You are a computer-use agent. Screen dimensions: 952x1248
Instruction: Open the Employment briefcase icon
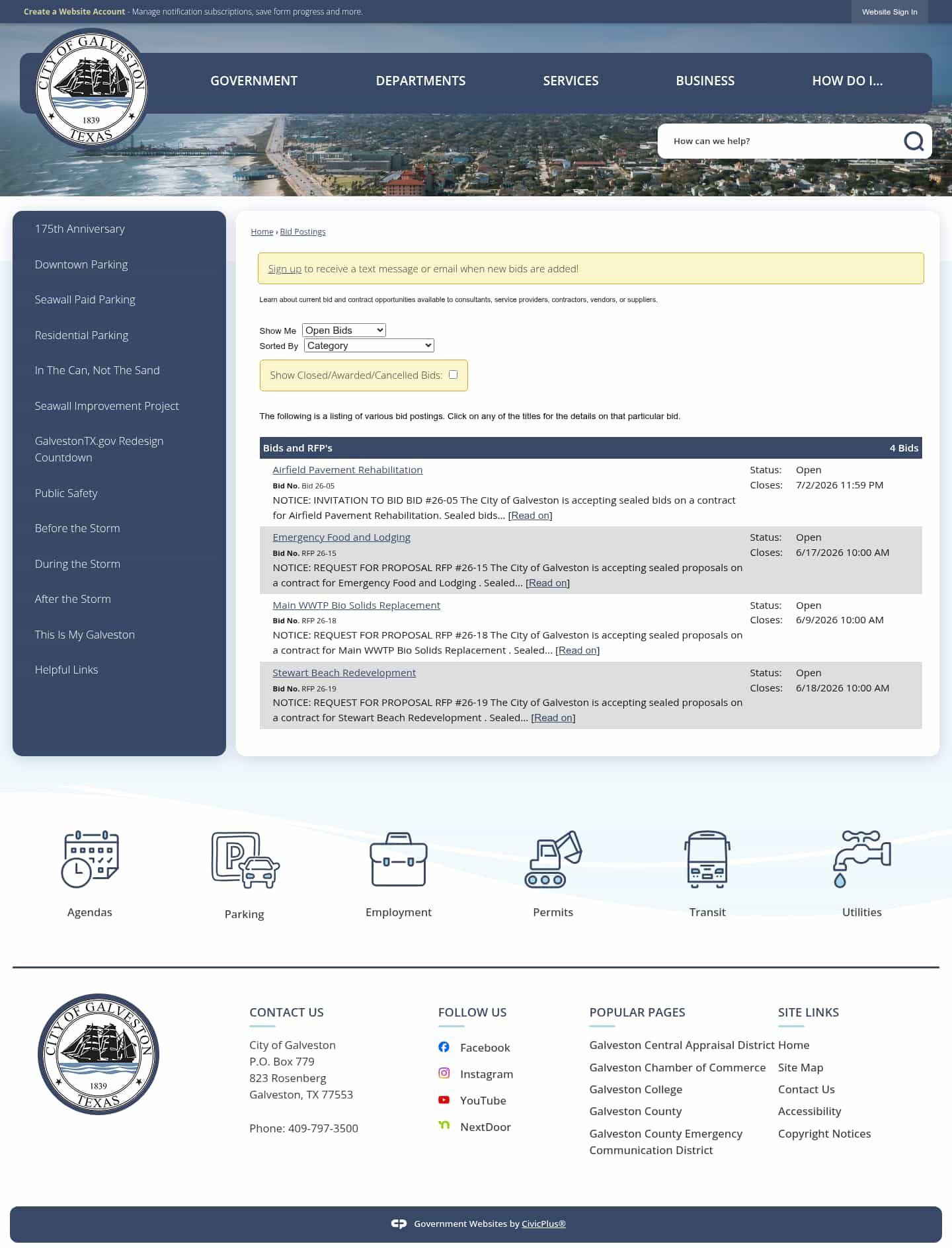pos(399,859)
